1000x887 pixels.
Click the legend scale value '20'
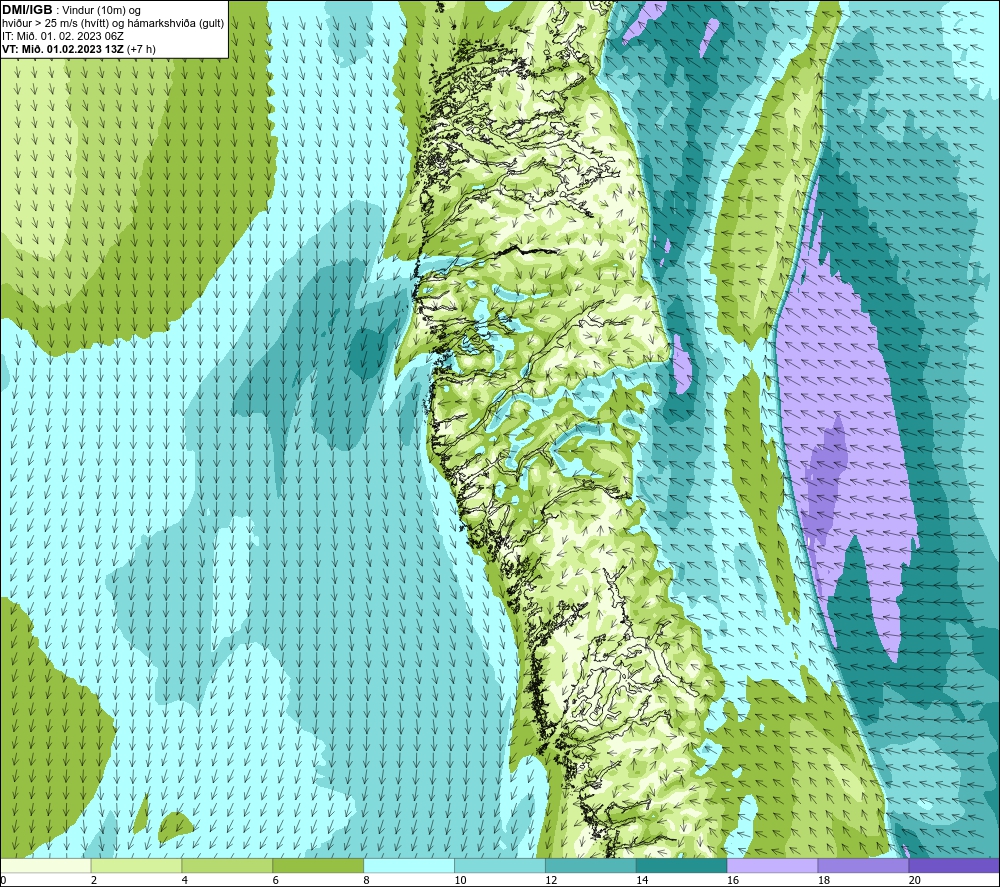click(915, 880)
